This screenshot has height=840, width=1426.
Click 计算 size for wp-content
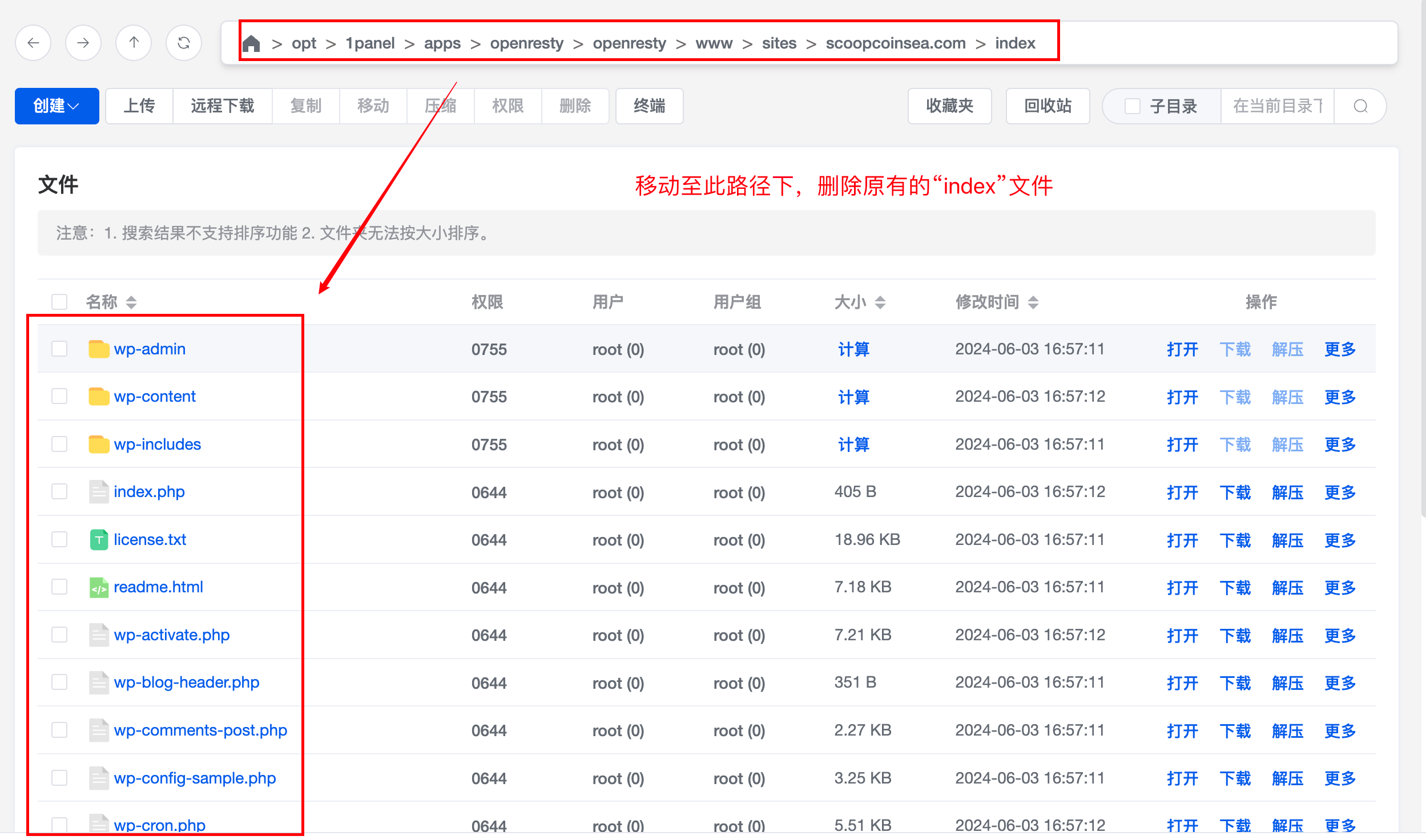coord(854,397)
